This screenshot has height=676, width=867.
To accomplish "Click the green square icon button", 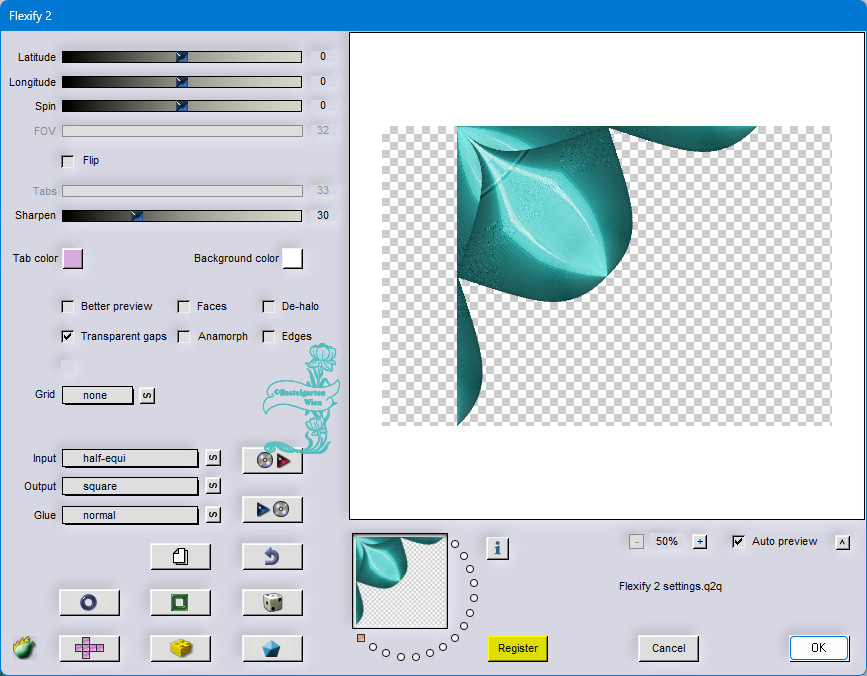I will (181, 602).
